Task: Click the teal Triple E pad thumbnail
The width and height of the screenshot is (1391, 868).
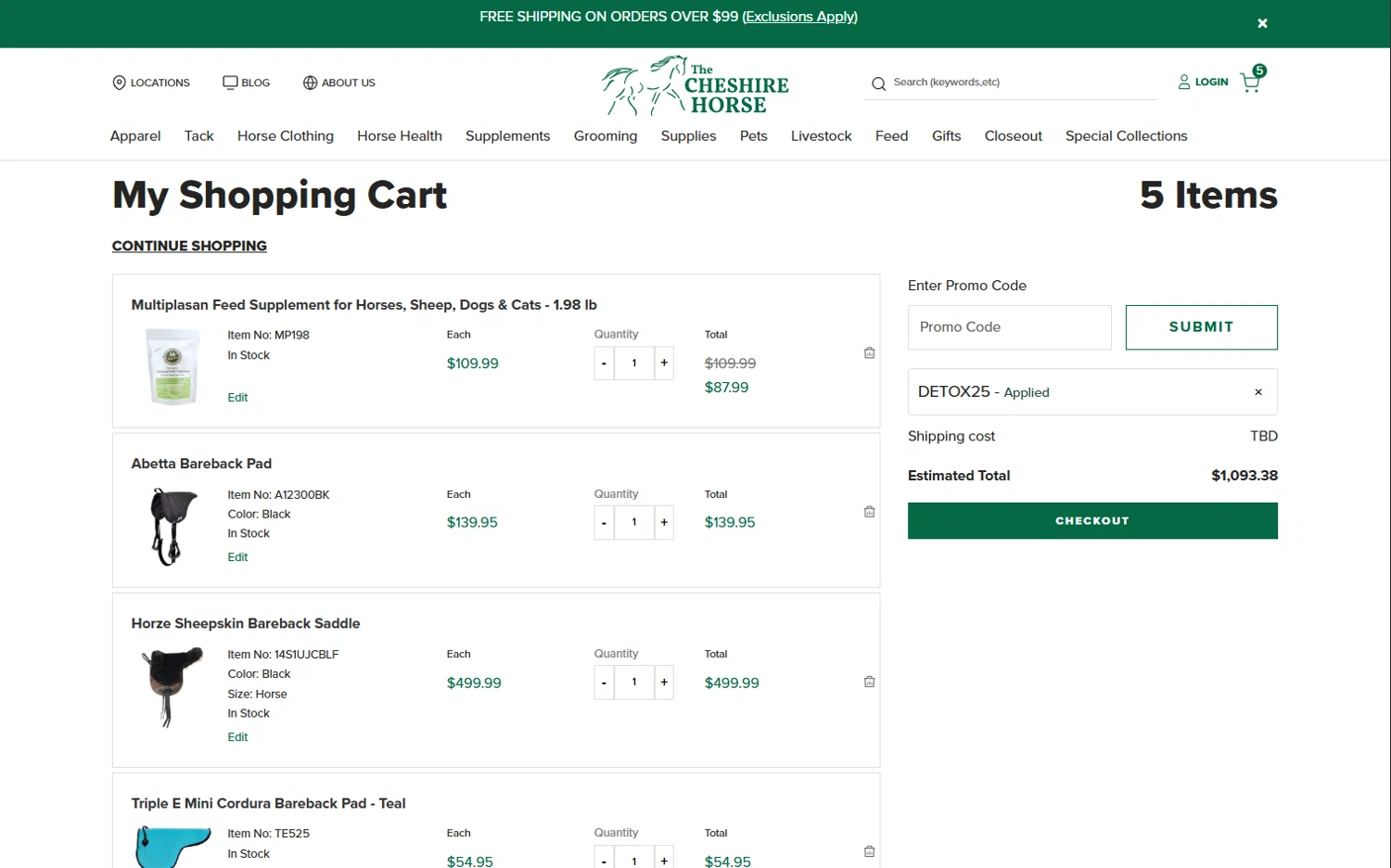Action: (172, 847)
